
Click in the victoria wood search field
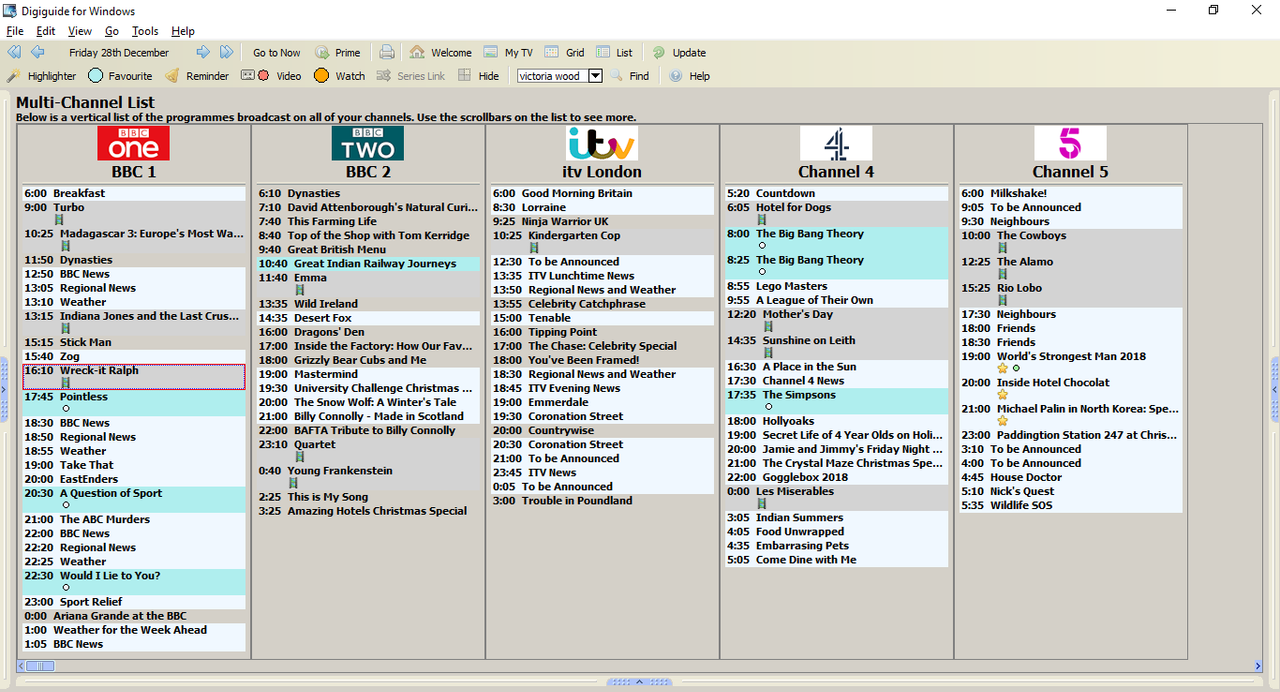[552, 76]
